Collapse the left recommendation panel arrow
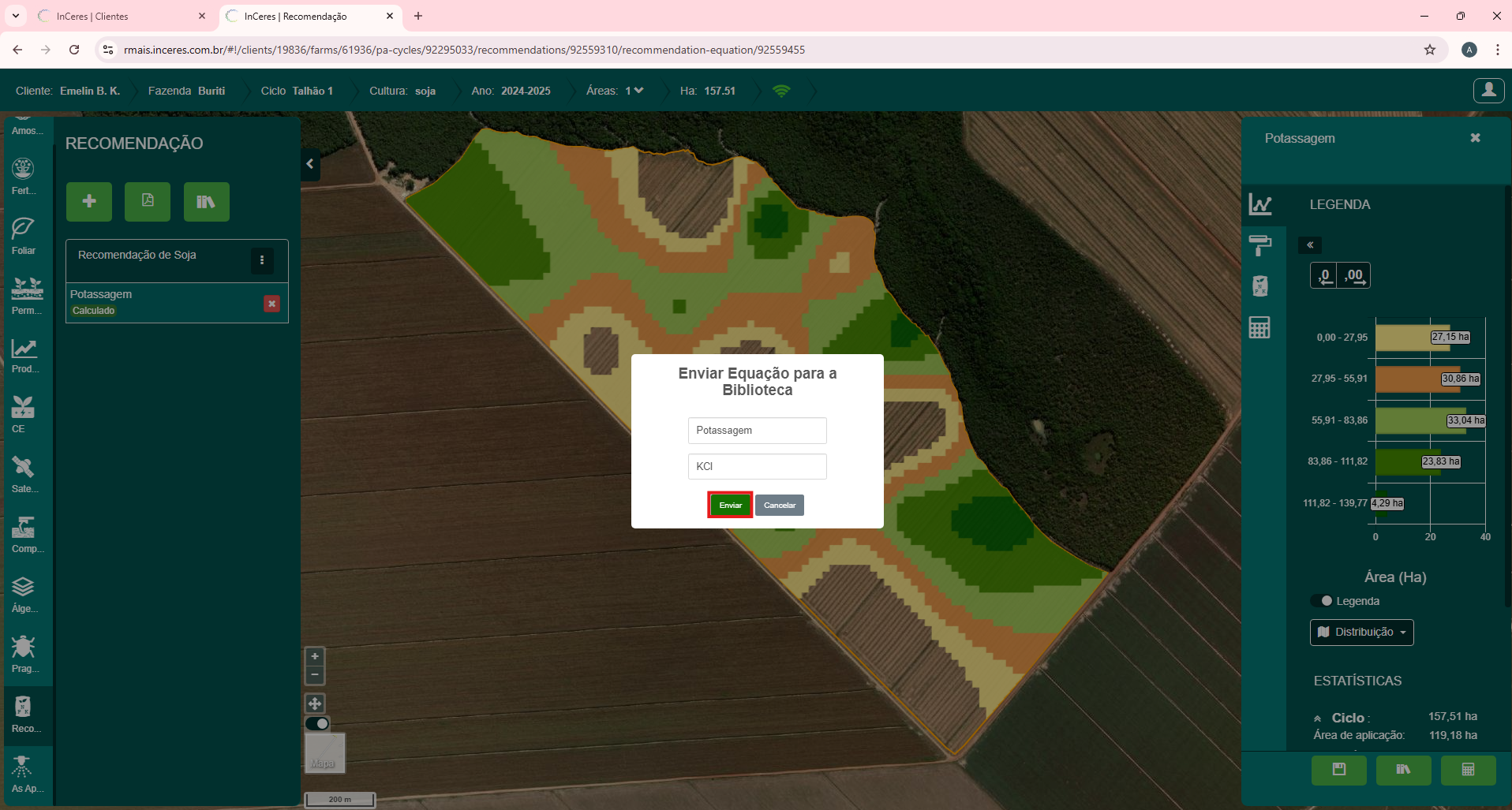 point(310,164)
